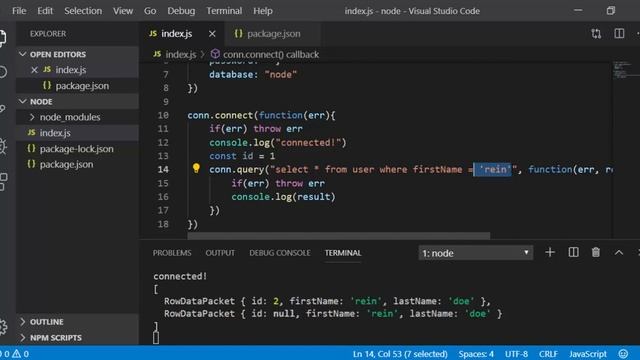Click 'const id = 1' on line 13

coord(242,156)
